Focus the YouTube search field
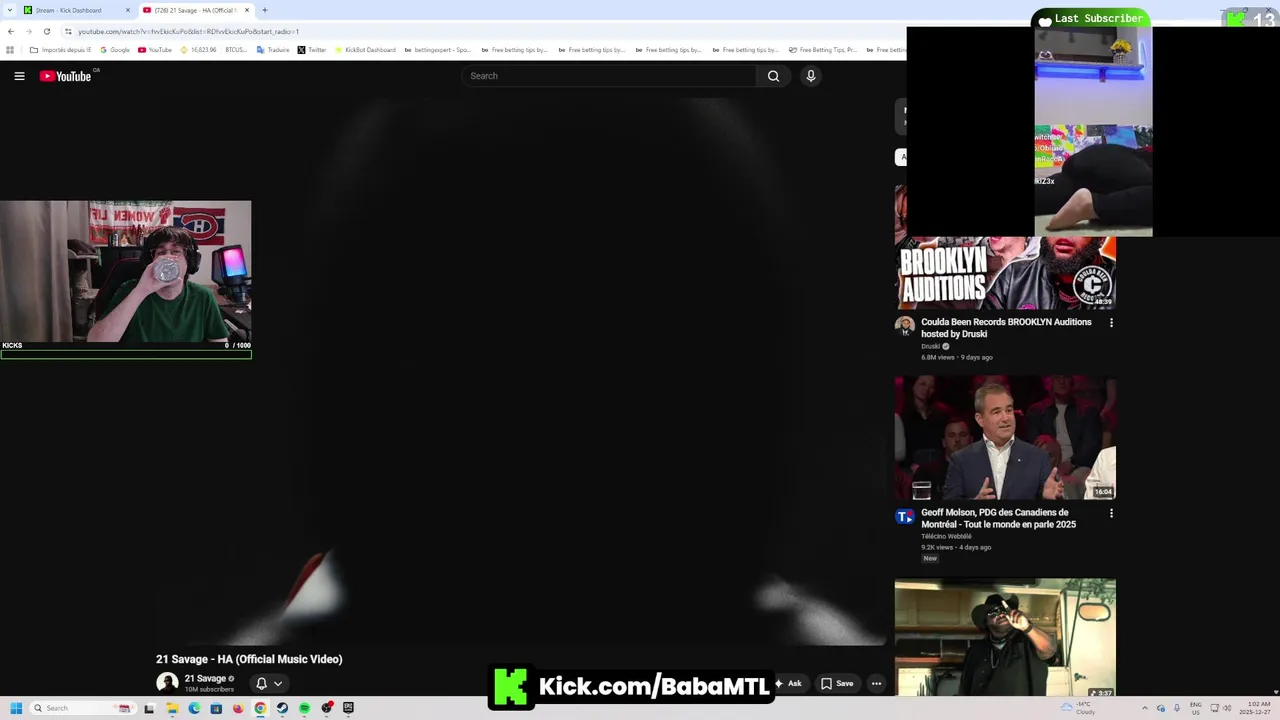1280x720 pixels. pyautogui.click(x=610, y=76)
